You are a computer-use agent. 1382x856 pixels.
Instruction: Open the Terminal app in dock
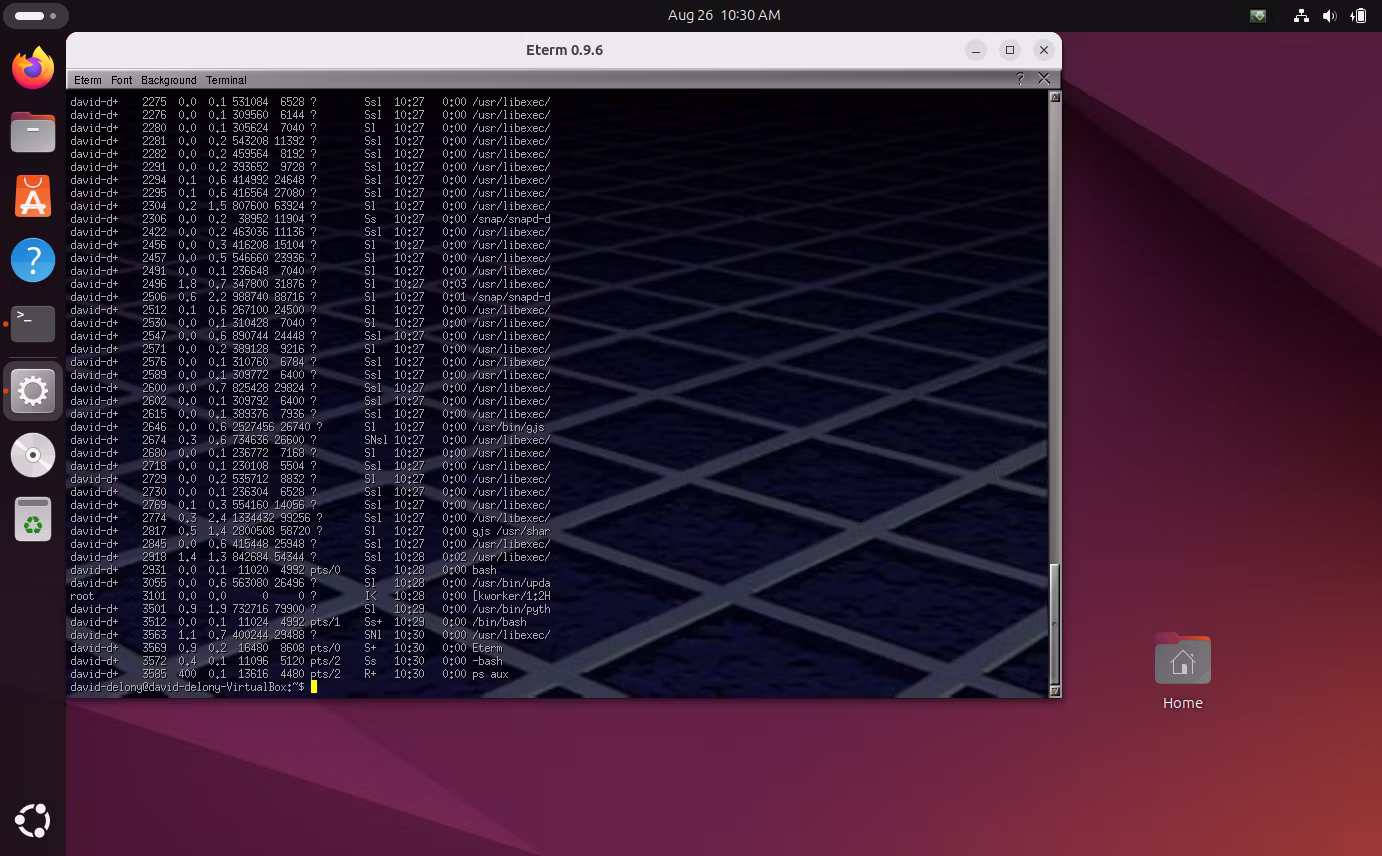pyautogui.click(x=33, y=324)
